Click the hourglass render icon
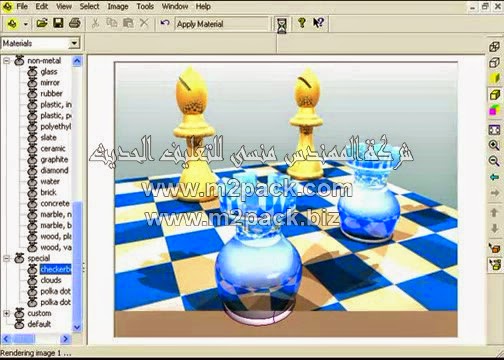 pyautogui.click(x=282, y=25)
